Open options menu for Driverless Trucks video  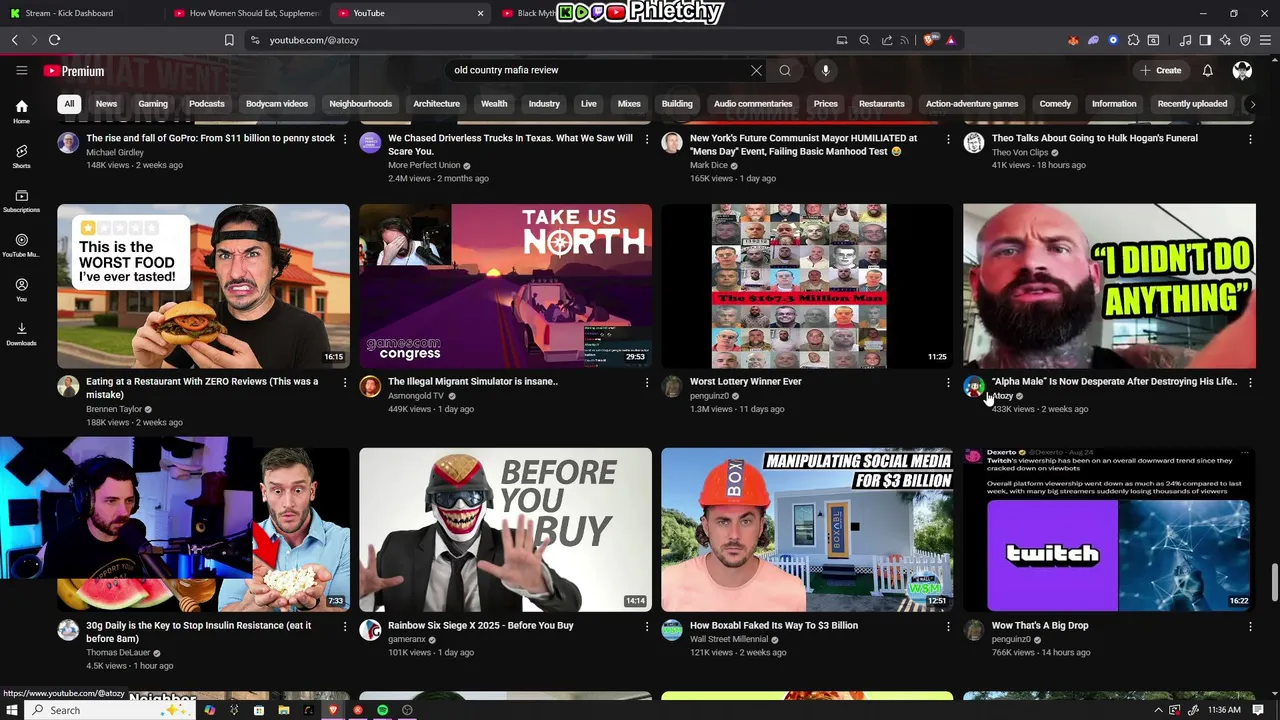pos(646,139)
